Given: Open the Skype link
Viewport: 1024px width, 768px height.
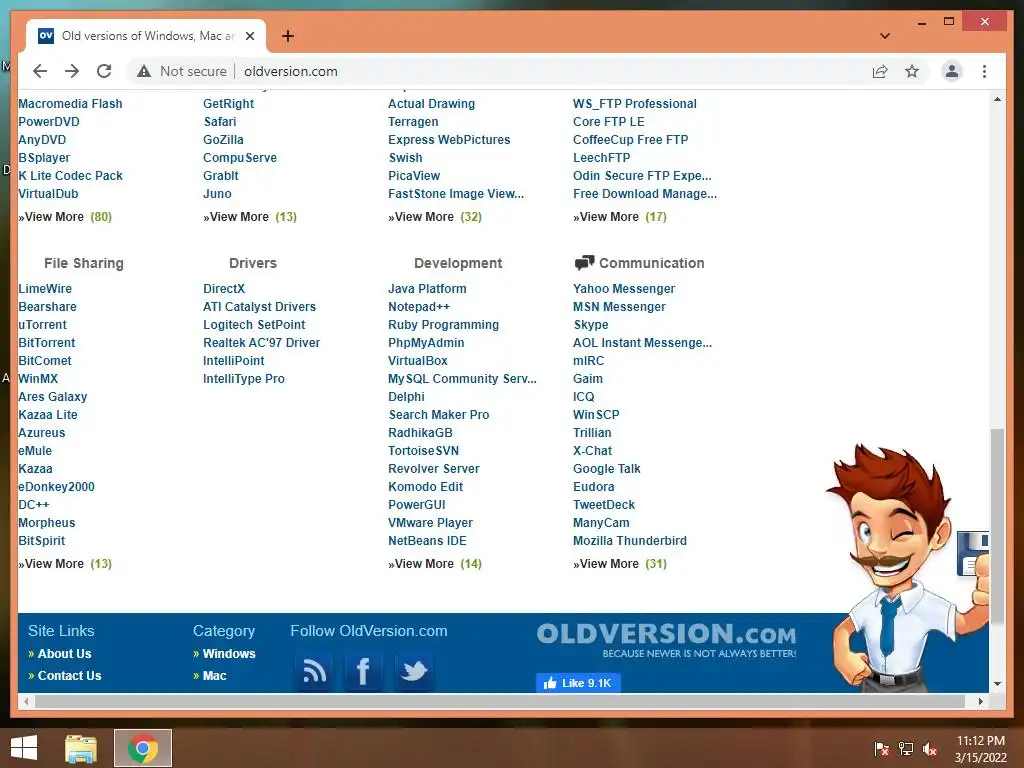Looking at the screenshot, I should click(x=591, y=325).
